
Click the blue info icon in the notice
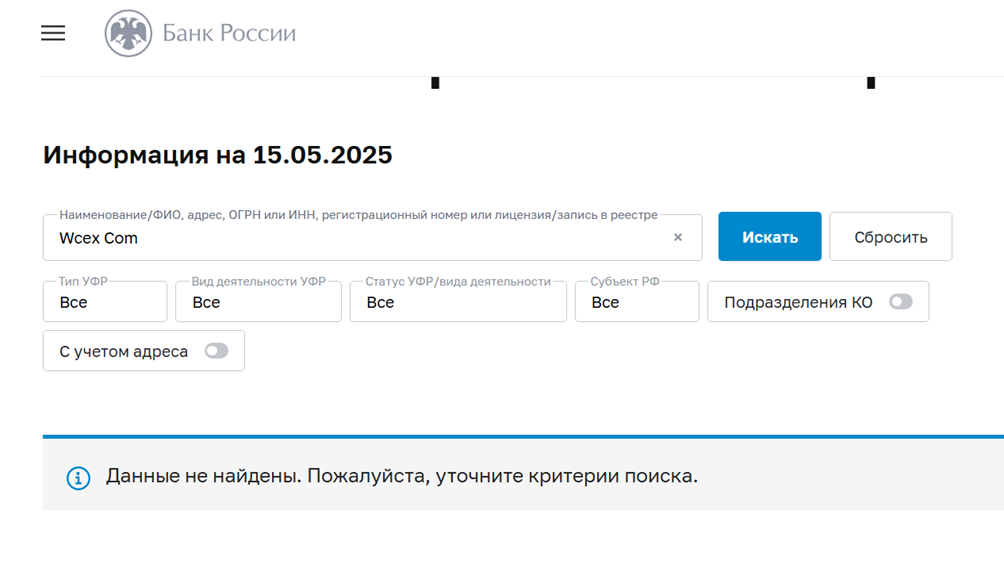78,478
